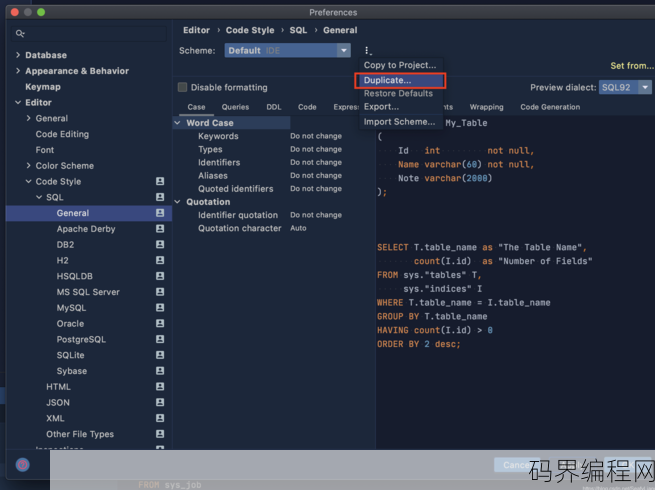Click the Code Style breadcrumb in header

(250, 30)
